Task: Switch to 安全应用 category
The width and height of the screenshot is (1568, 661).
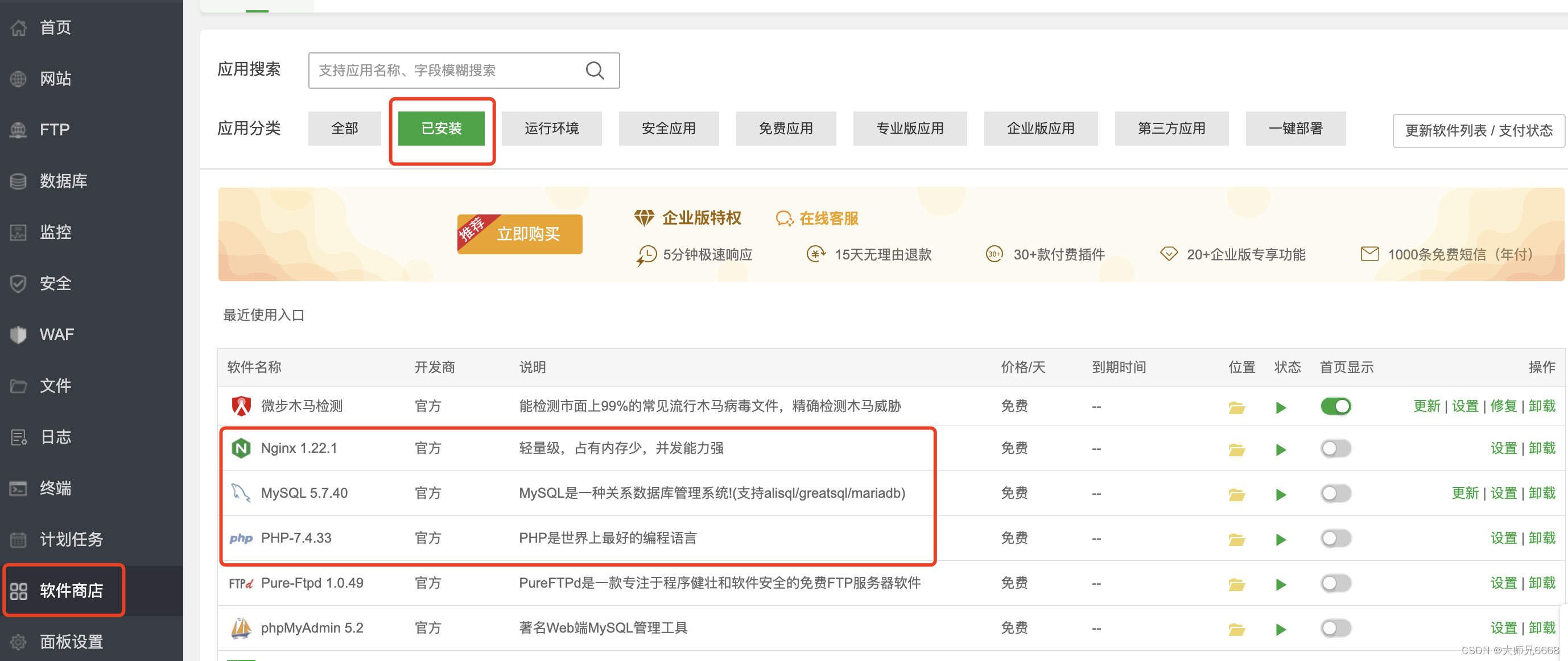Action: tap(669, 129)
